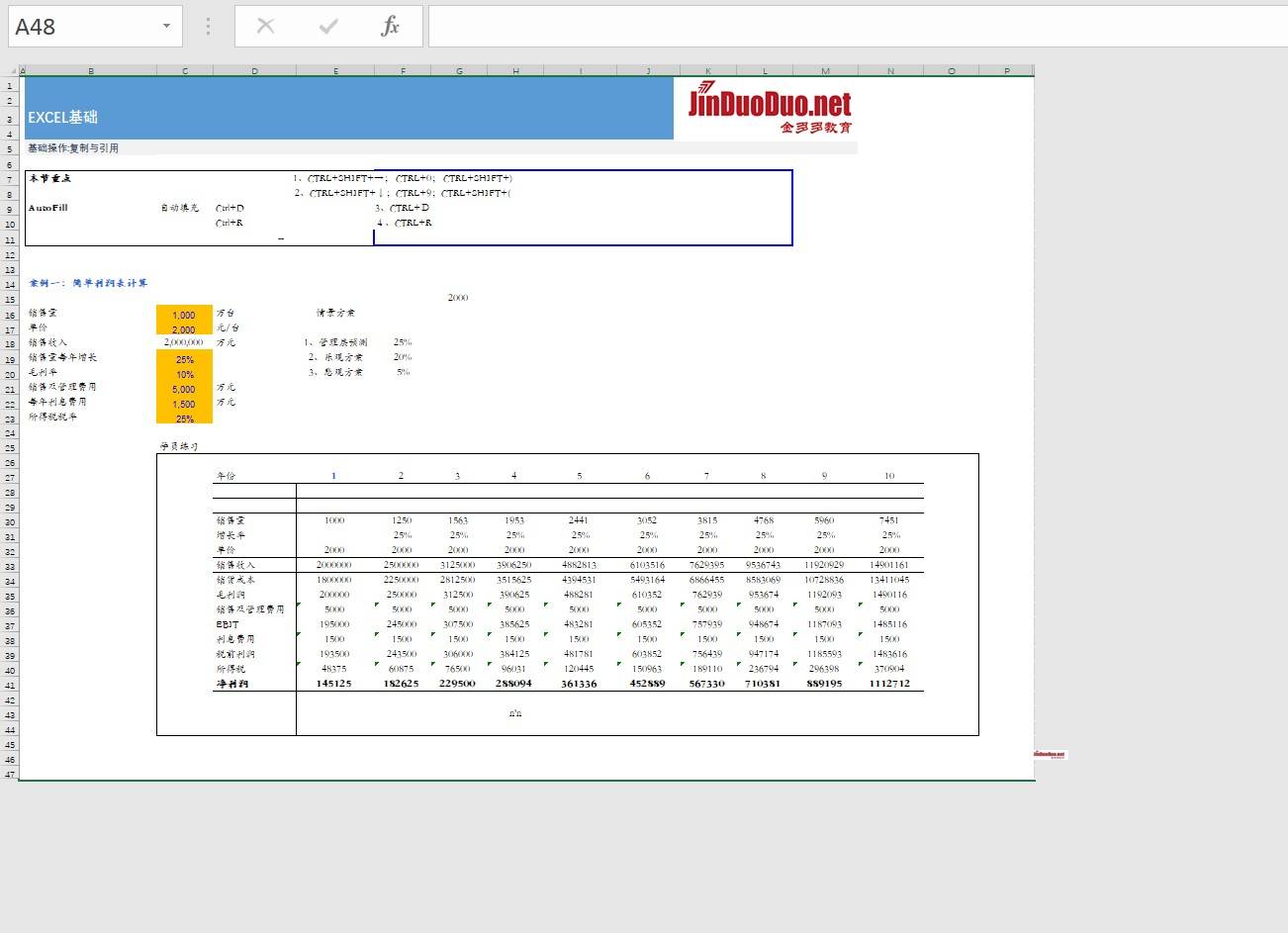Click the Select All corner of the sheet
The image size is (1288, 933).
click(13, 71)
